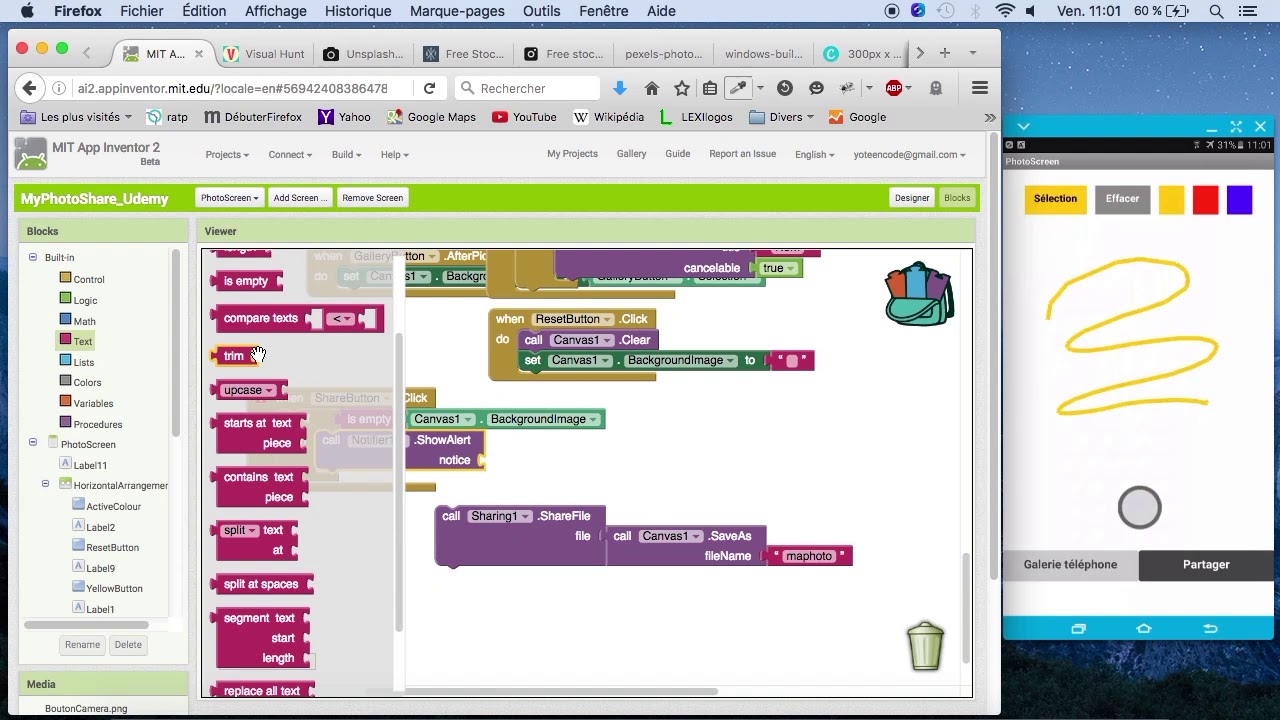
Task: Open the Wikipédia bookmark
Action: click(609, 117)
